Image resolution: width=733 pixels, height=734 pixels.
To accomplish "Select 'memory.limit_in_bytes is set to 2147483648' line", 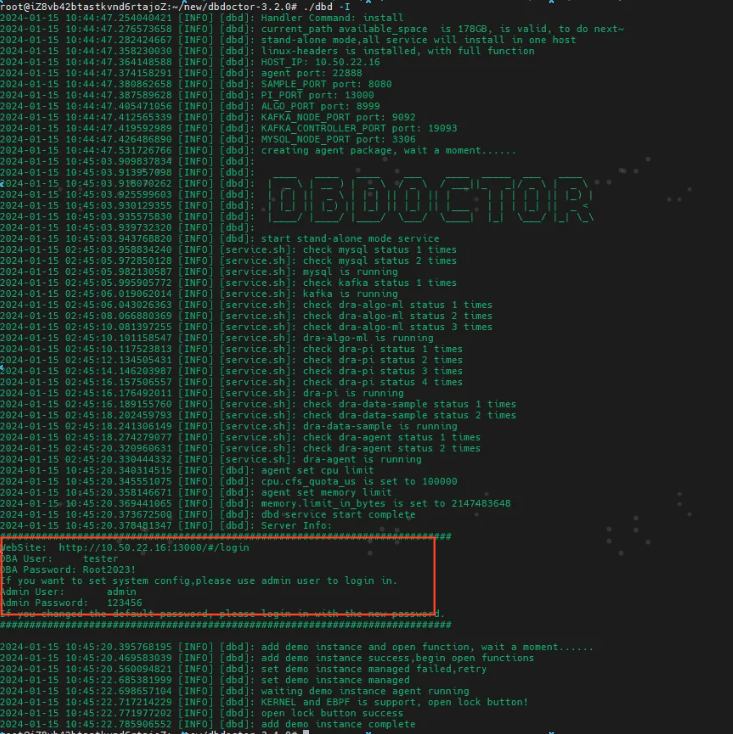I will pyautogui.click(x=386, y=504).
